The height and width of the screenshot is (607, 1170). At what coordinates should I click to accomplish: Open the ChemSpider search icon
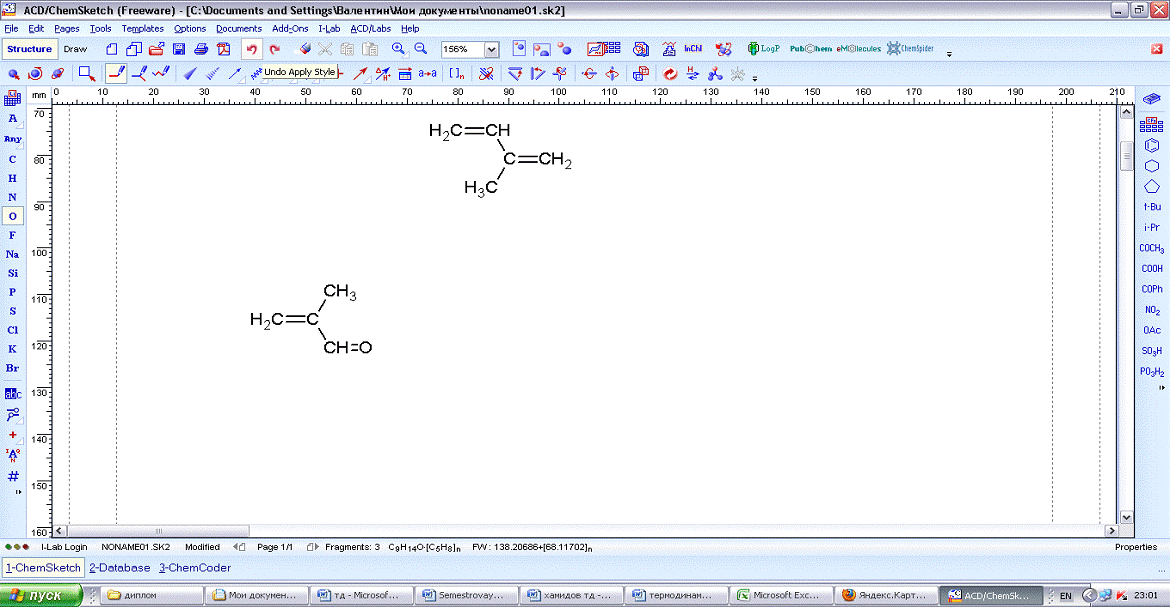910,49
